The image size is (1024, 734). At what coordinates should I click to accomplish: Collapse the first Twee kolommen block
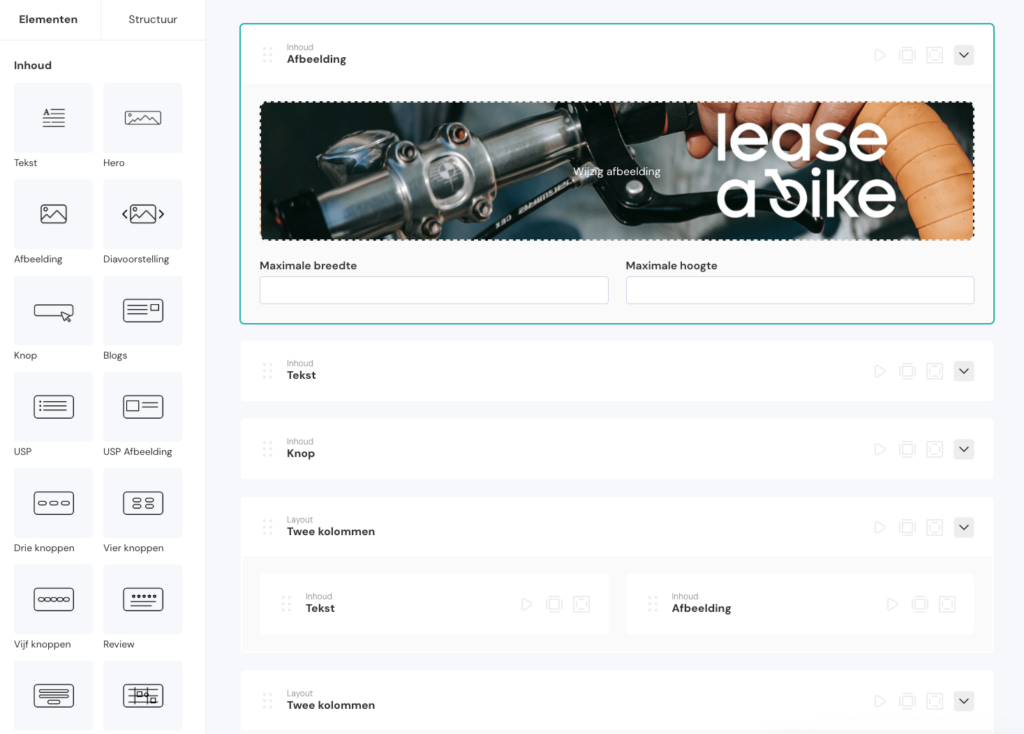click(963, 527)
